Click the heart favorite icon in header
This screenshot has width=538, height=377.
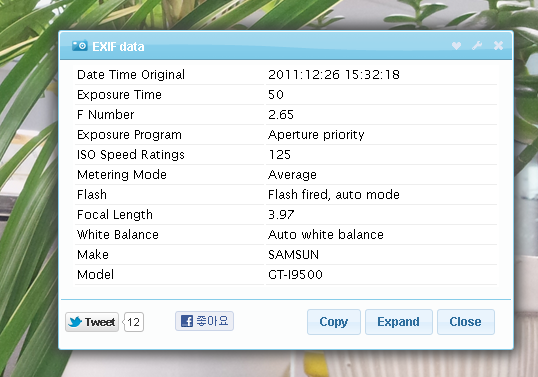[456, 46]
